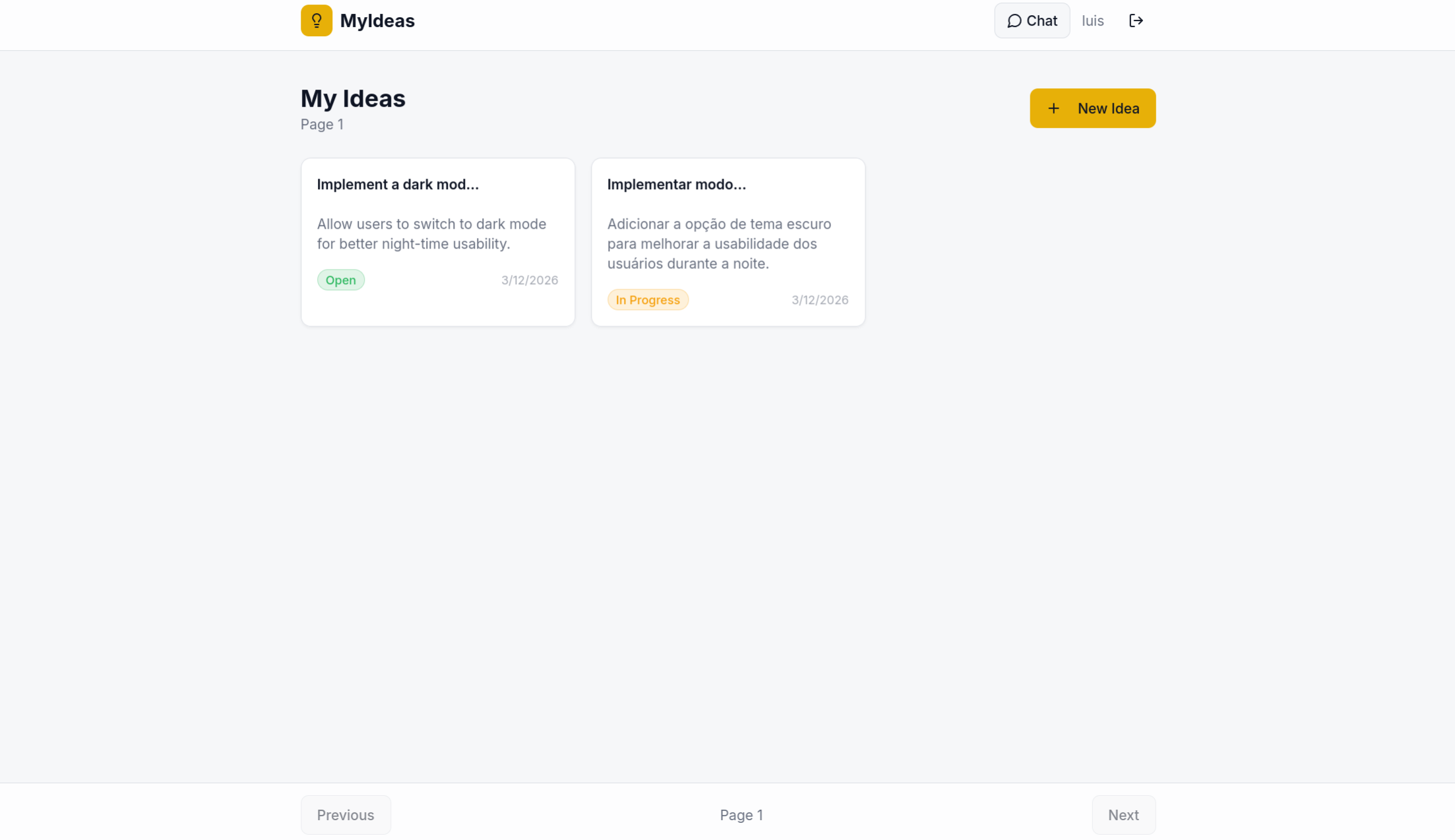This screenshot has width=1455, height=840.
Task: Open the 'Implement a dark mod...' idea card
Action: point(438,242)
